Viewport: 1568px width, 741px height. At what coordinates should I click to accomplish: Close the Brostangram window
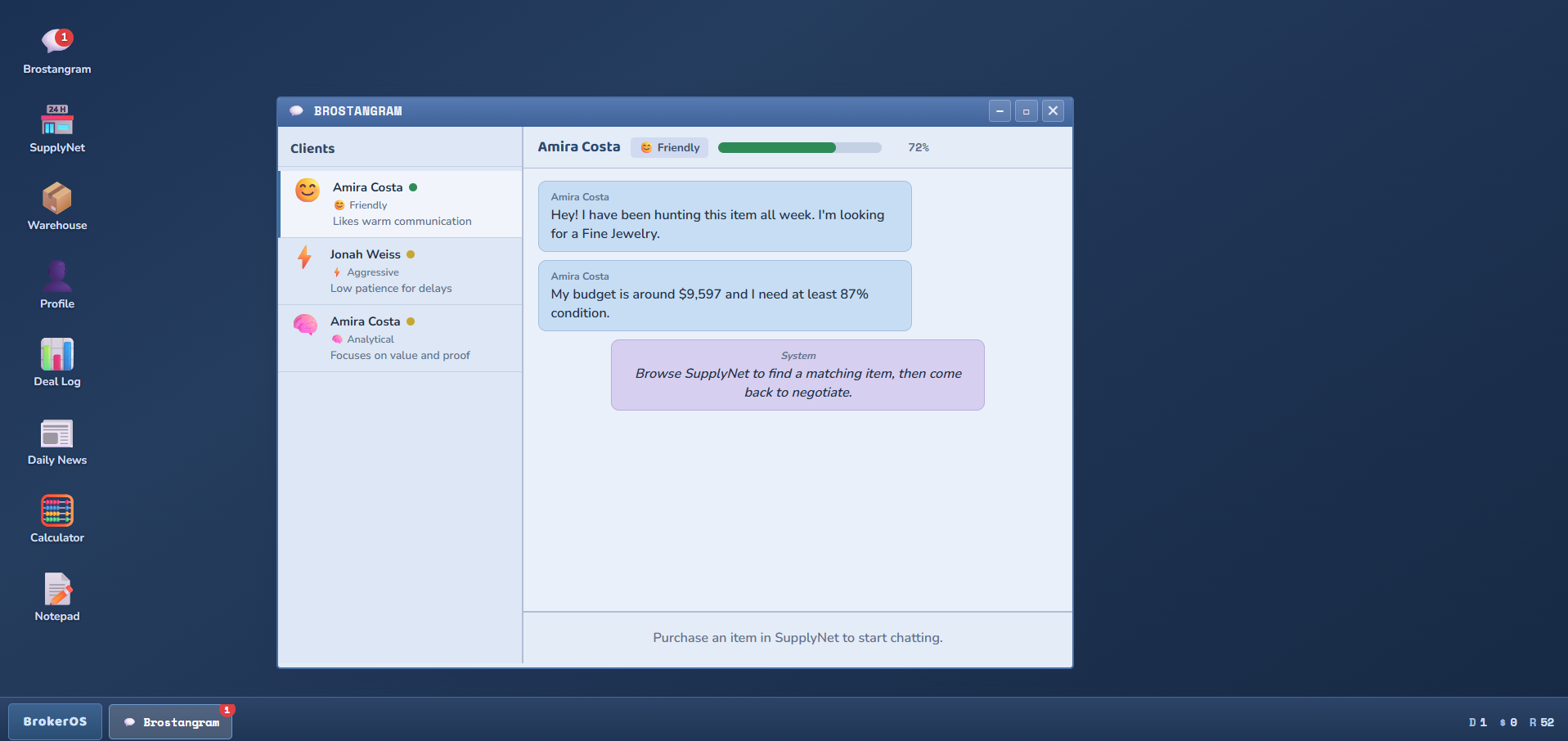coord(1053,111)
